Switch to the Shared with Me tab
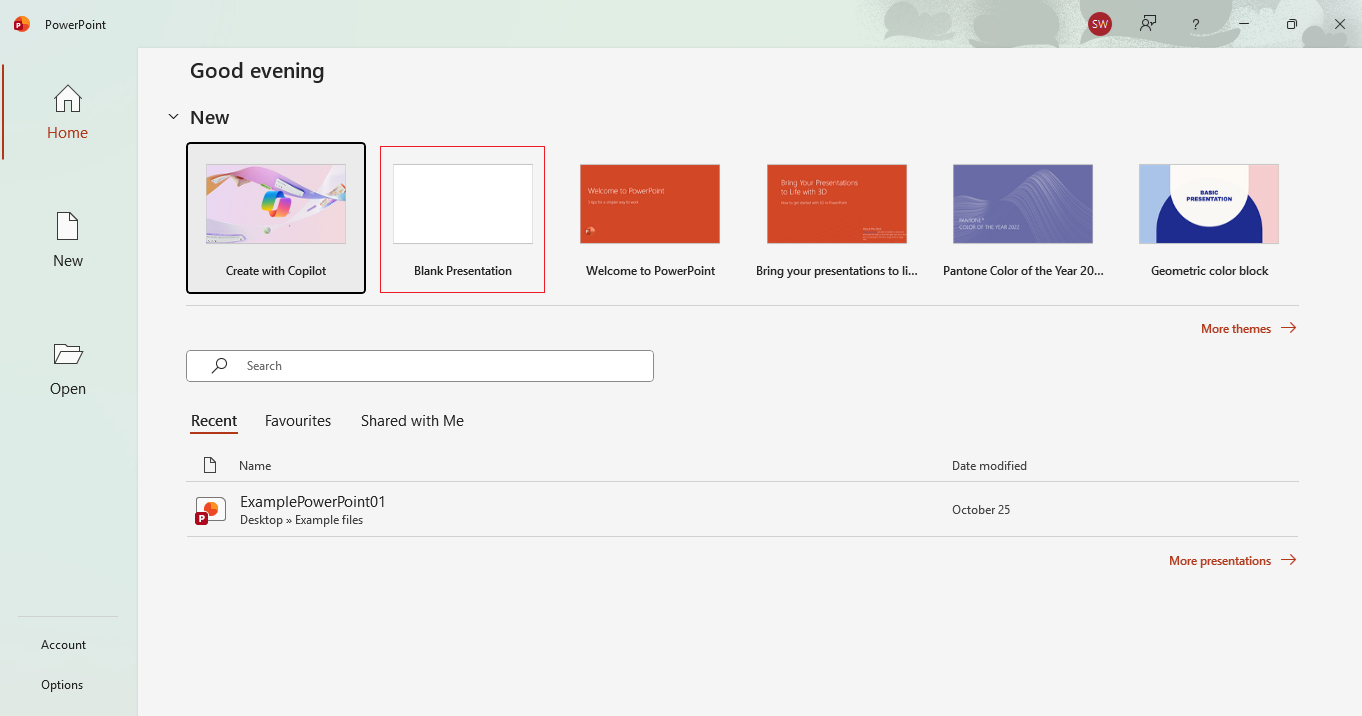The width and height of the screenshot is (1362, 716). pos(412,421)
